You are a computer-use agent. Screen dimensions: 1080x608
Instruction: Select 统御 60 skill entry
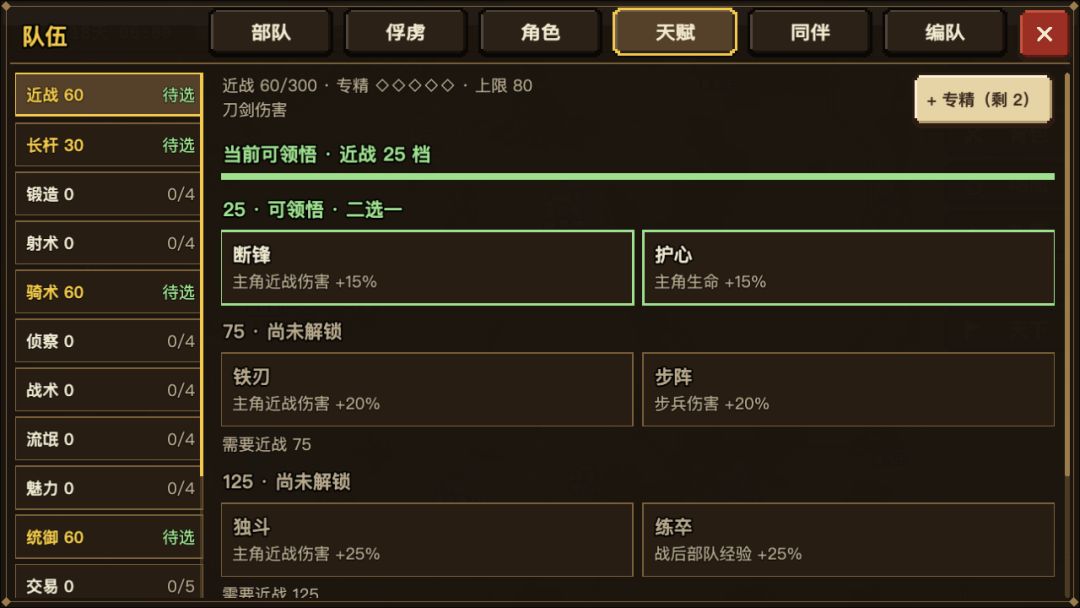pyautogui.click(x=109, y=537)
